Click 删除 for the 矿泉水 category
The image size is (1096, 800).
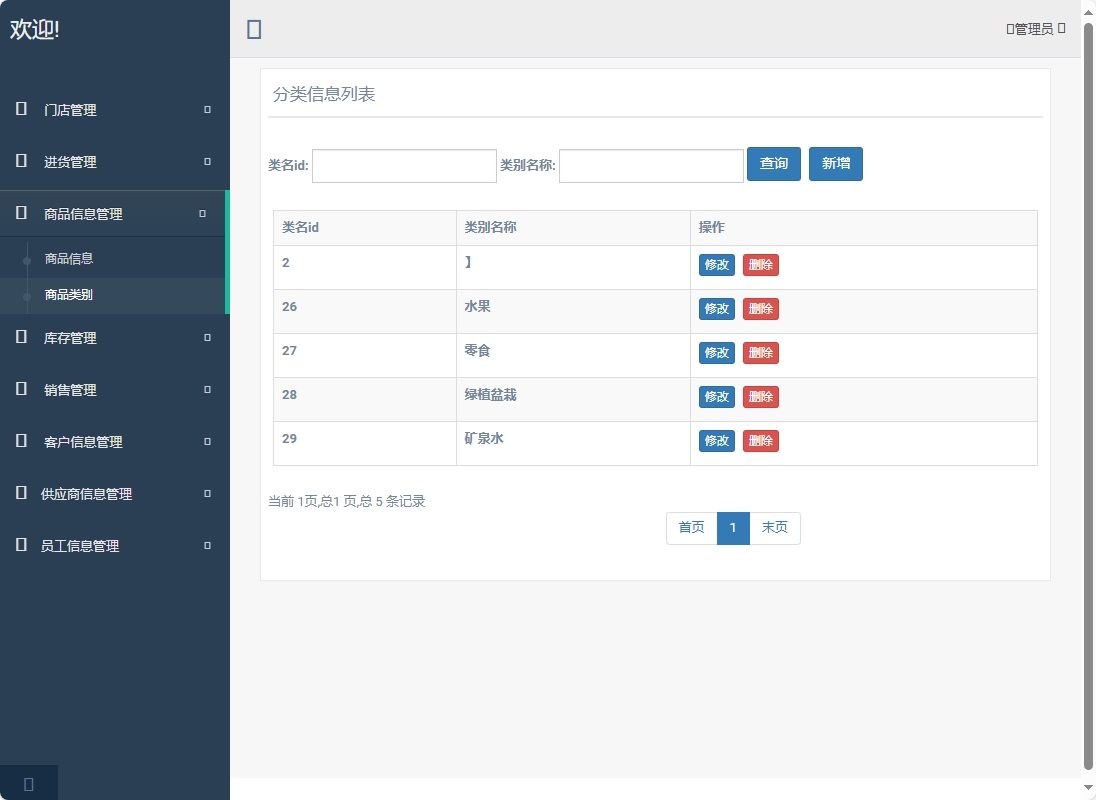[x=761, y=440]
